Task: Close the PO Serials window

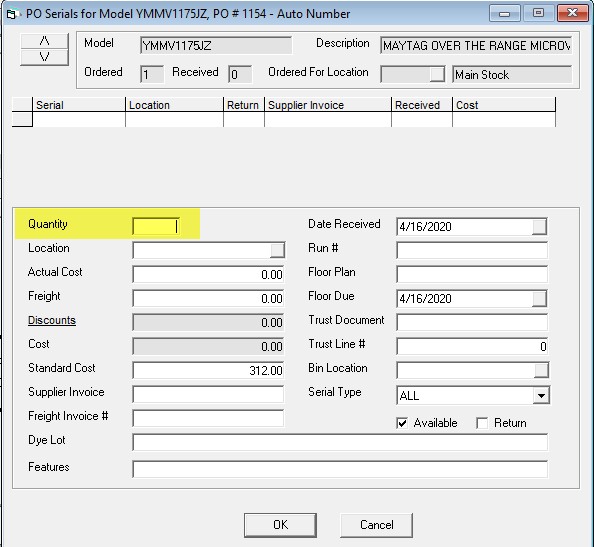Action: tap(572, 13)
